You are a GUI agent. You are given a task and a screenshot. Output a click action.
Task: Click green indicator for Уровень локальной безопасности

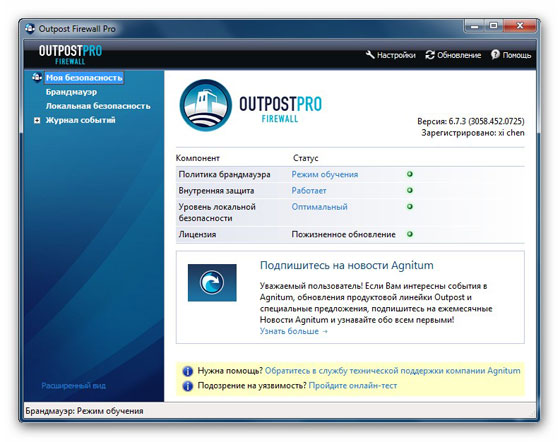(x=410, y=206)
